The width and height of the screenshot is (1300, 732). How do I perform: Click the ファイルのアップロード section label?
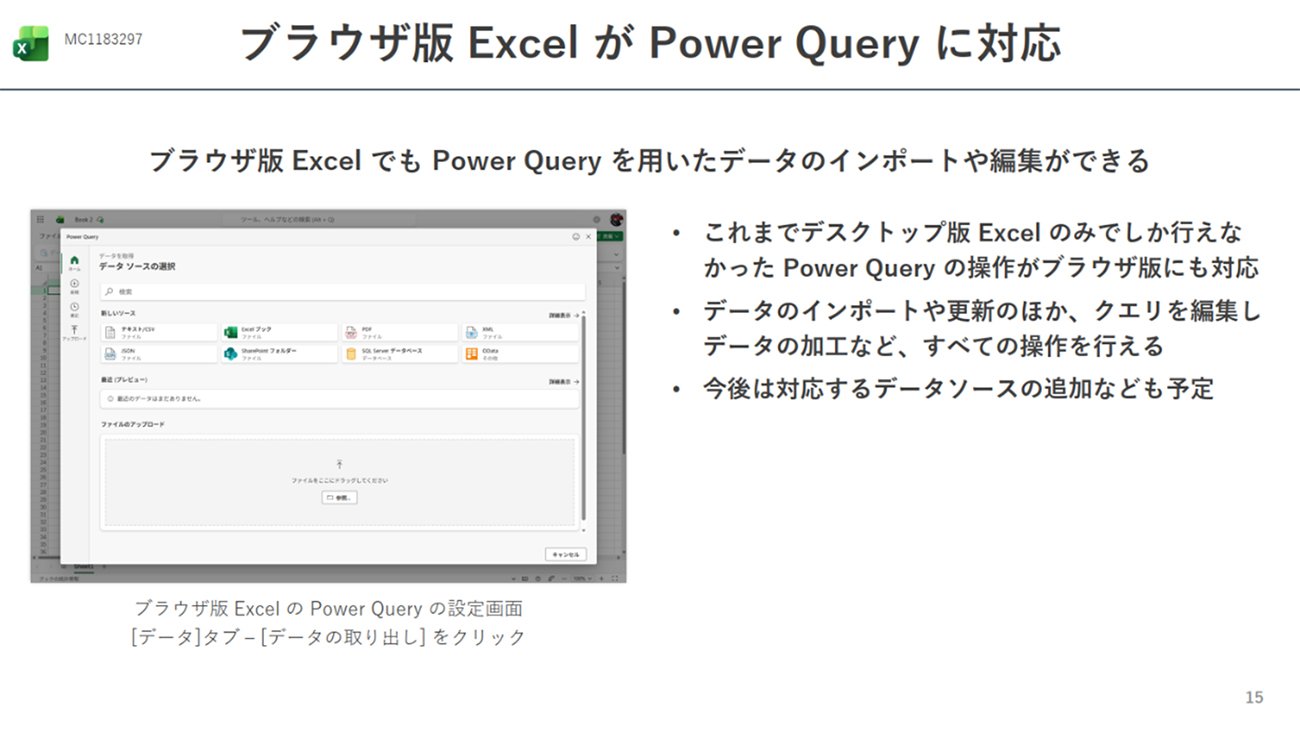coord(132,425)
